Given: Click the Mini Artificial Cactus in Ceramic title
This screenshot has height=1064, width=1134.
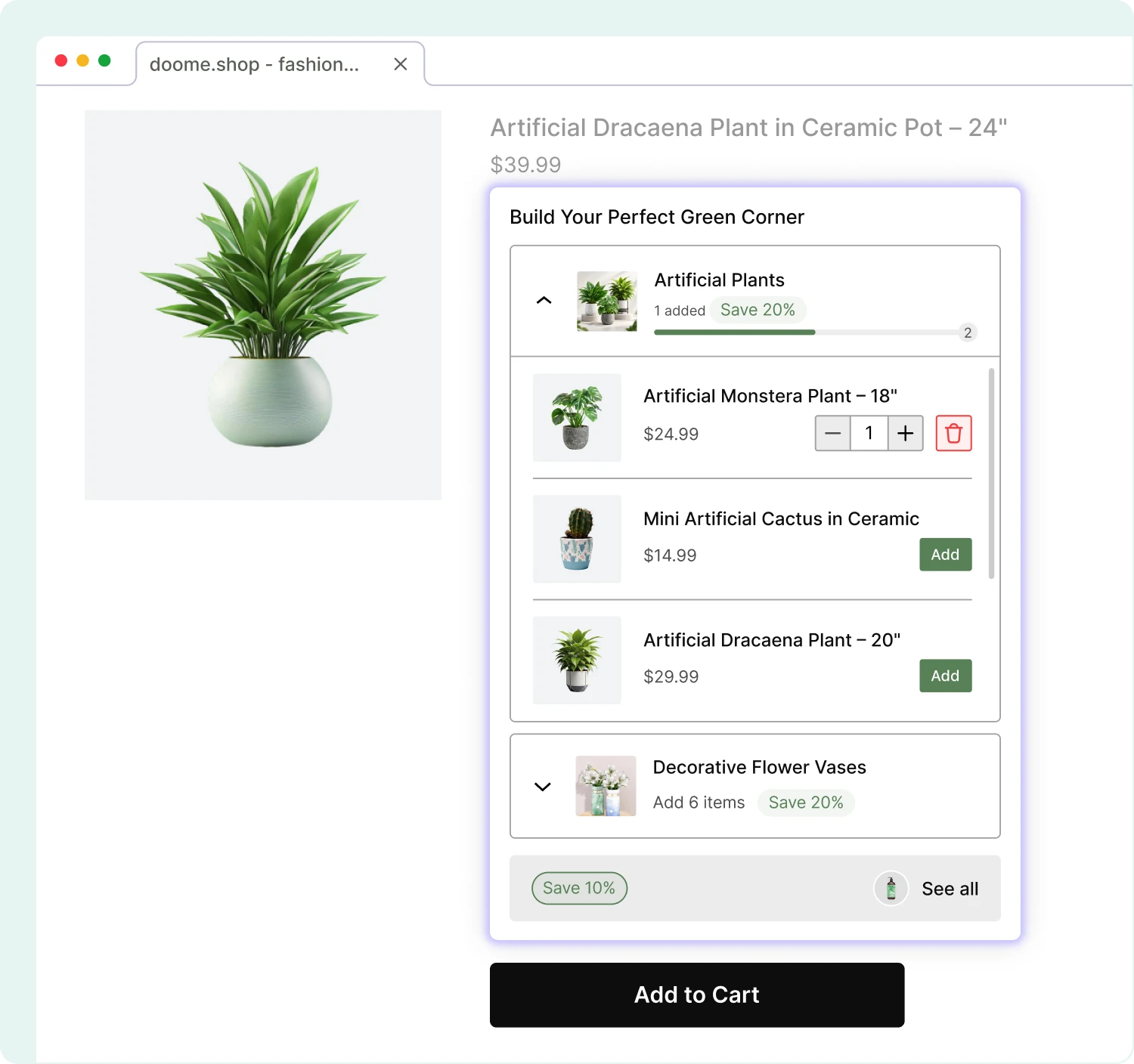Looking at the screenshot, I should [781, 518].
